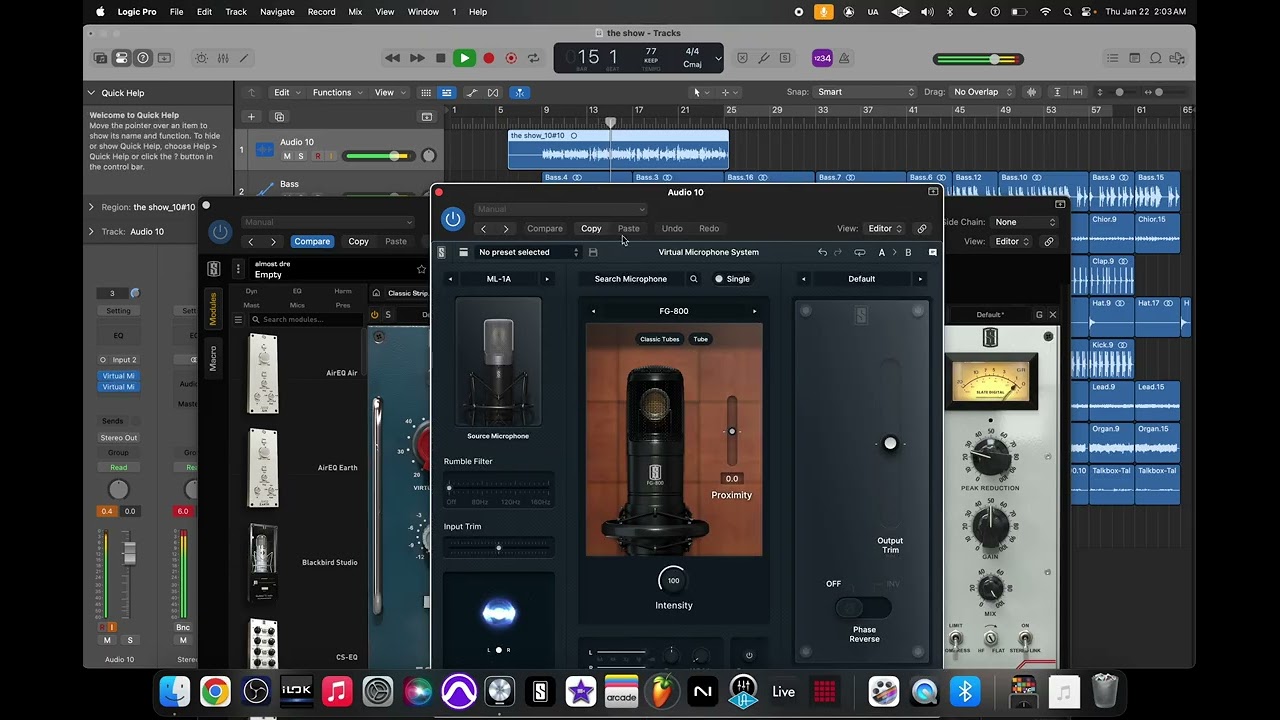Open the Track menu in the menu bar

[236, 12]
